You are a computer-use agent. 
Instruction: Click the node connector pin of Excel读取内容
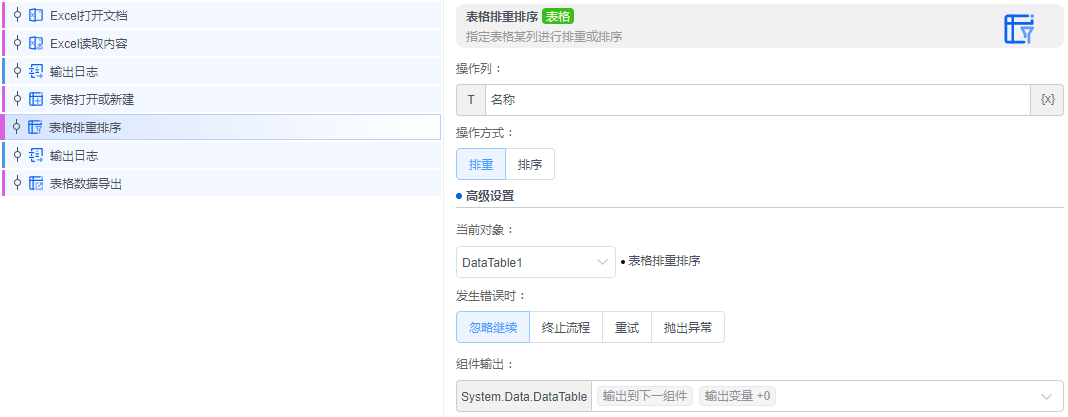[x=18, y=44]
